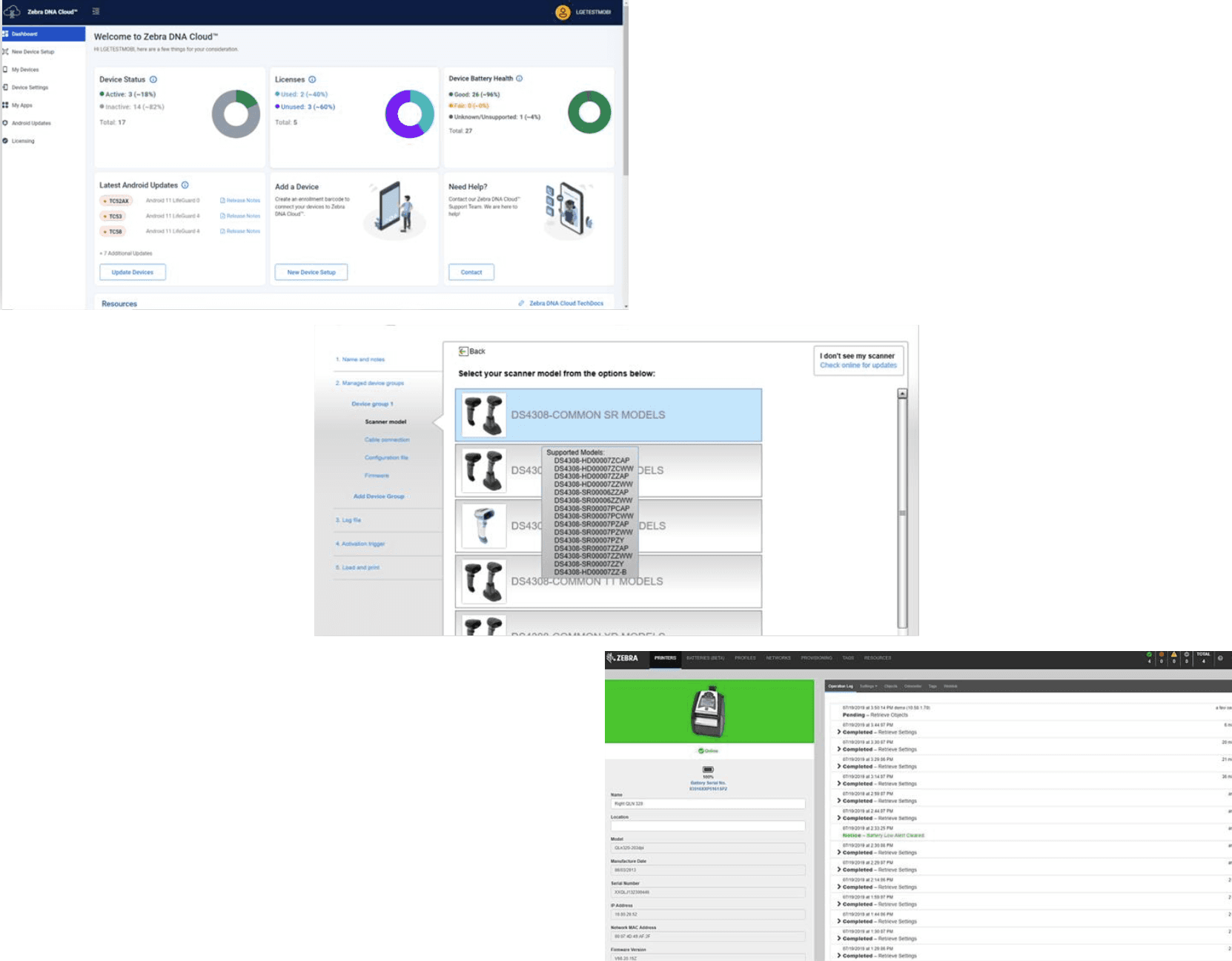Click Add Device Group link
Image resolution: width=1232 pixels, height=961 pixels.
379,496
